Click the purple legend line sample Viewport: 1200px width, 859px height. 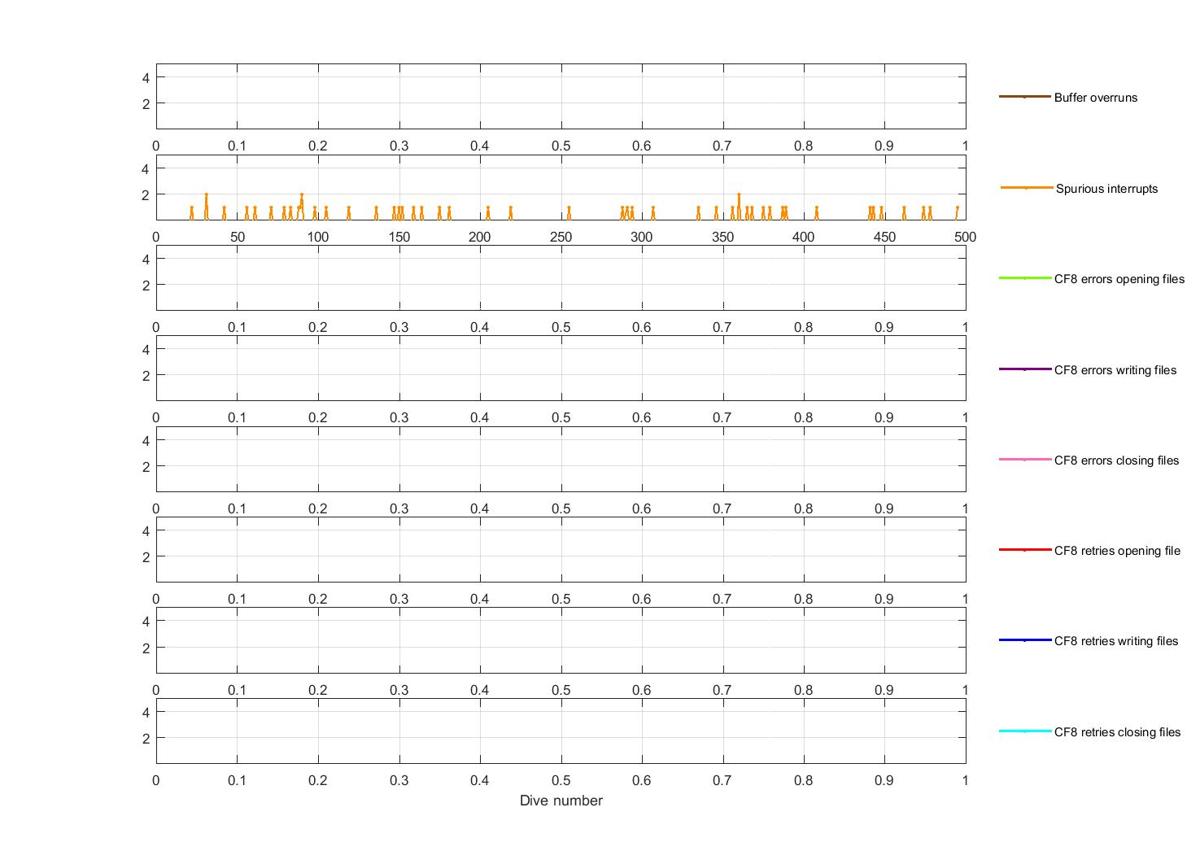pyautogui.click(x=1025, y=369)
